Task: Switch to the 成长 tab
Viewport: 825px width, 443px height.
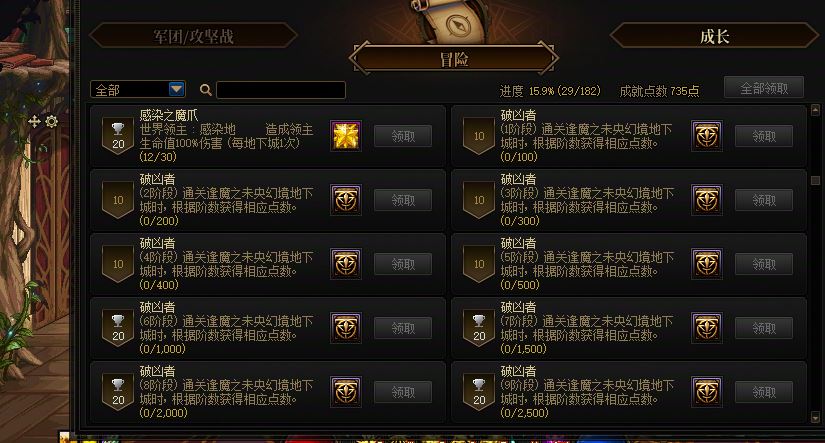Action: [714, 36]
